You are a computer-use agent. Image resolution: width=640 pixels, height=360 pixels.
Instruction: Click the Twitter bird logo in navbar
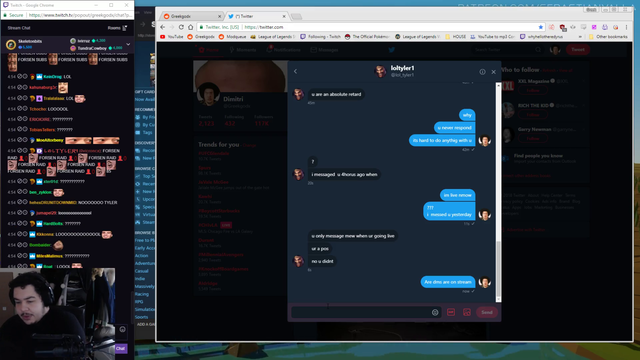pos(391,50)
